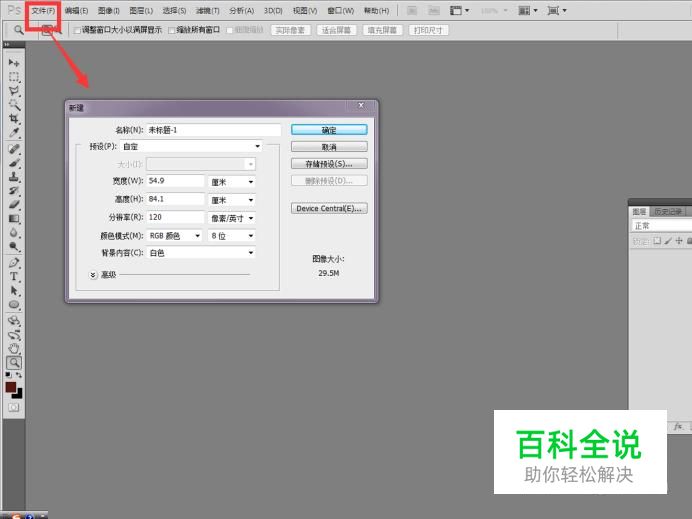Open the foreground color picker
Image resolution: width=692 pixels, height=519 pixels.
(x=11, y=387)
